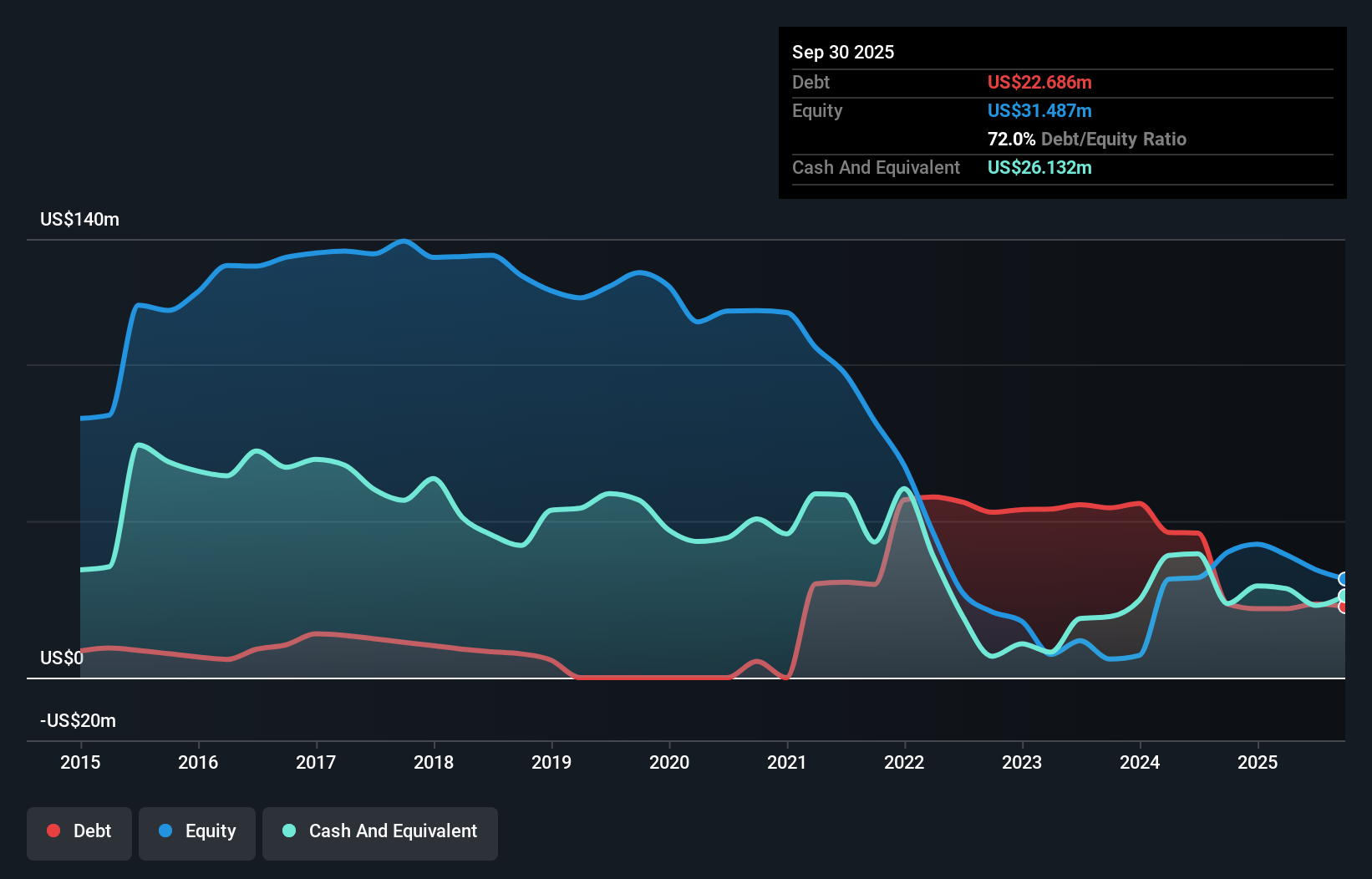Click the US$140m axis label
The width and height of the screenshot is (1372, 879).
pyautogui.click(x=79, y=219)
